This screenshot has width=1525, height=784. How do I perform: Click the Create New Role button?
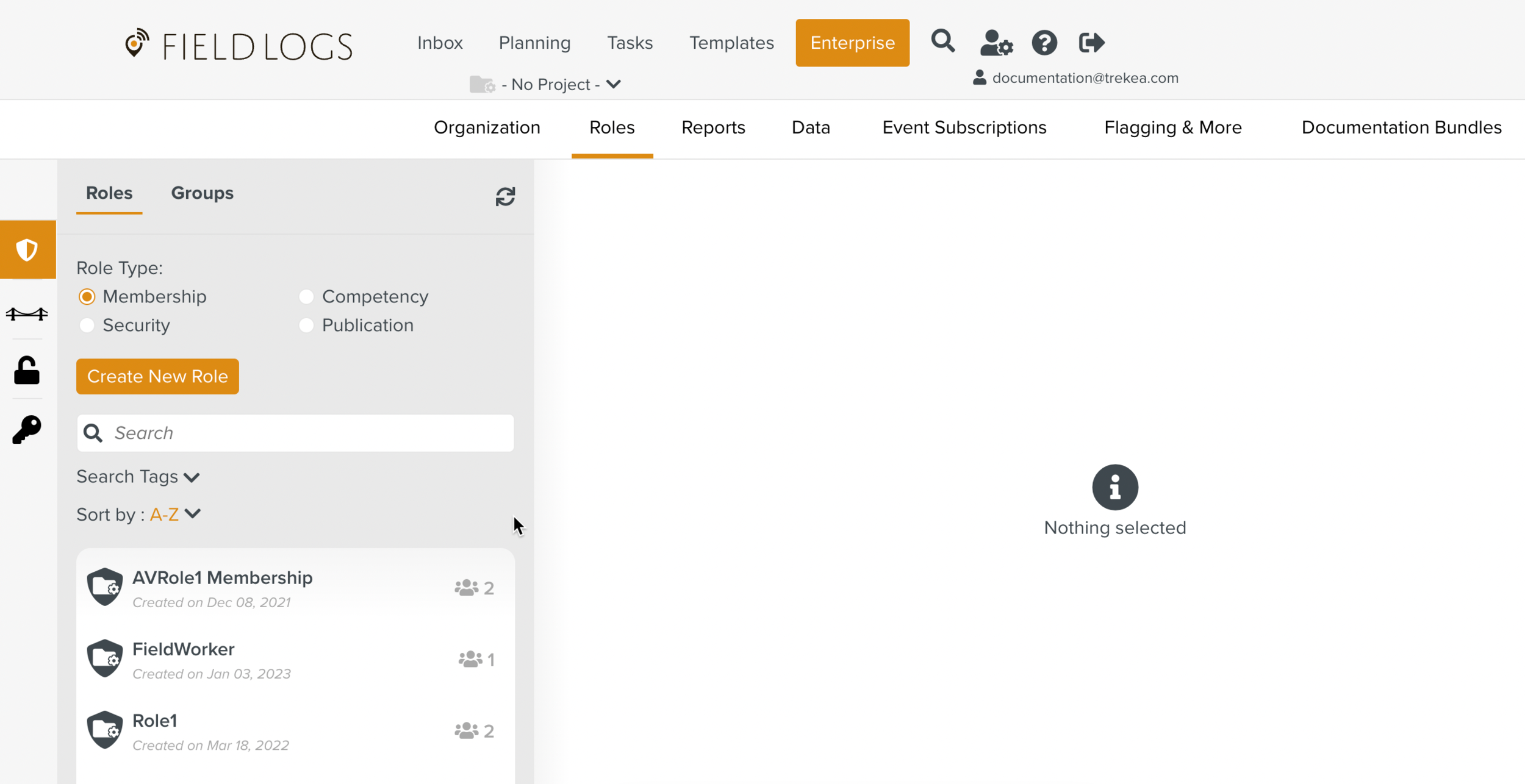coord(157,376)
